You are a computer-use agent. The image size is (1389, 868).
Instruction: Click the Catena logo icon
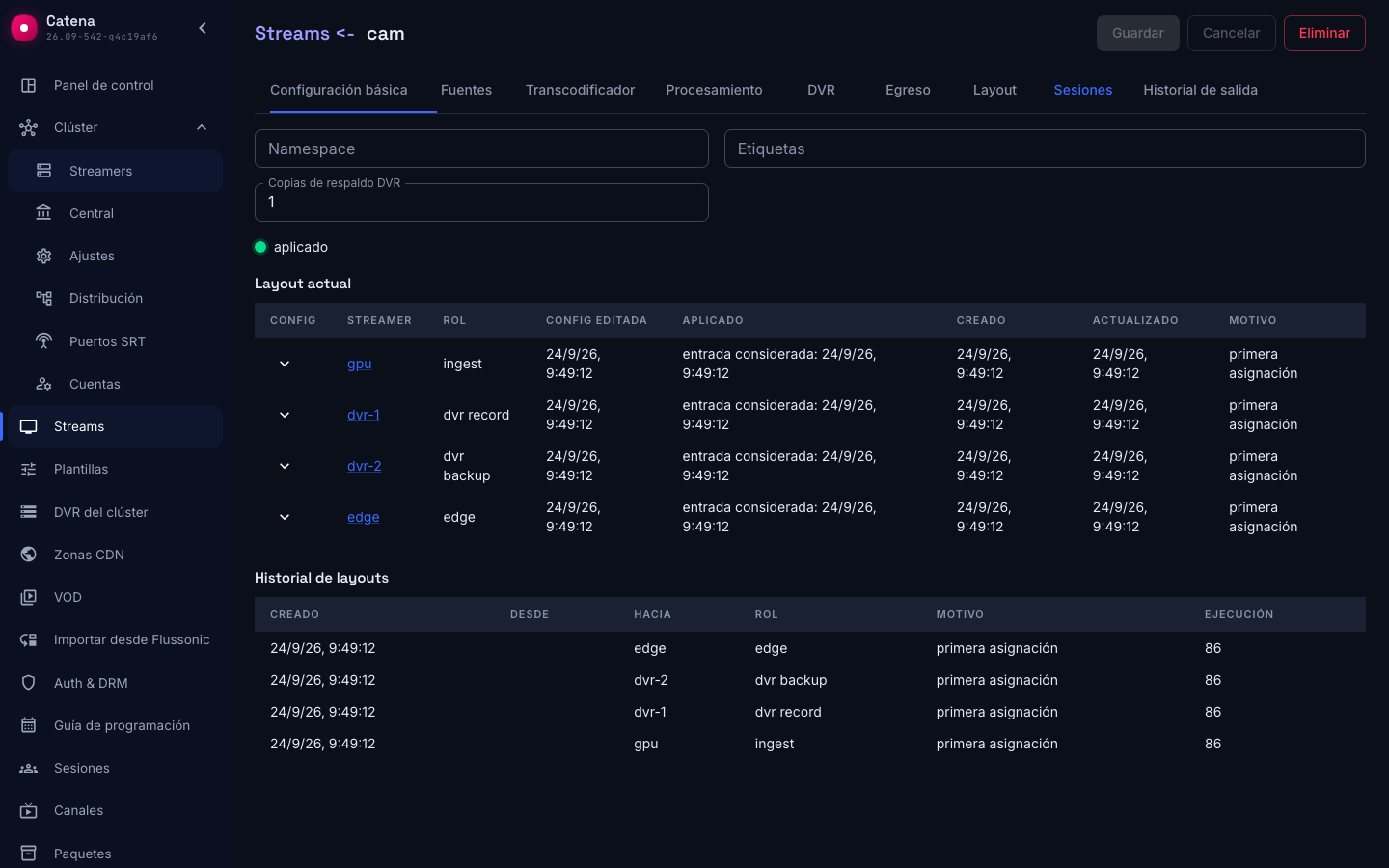pyautogui.click(x=24, y=28)
